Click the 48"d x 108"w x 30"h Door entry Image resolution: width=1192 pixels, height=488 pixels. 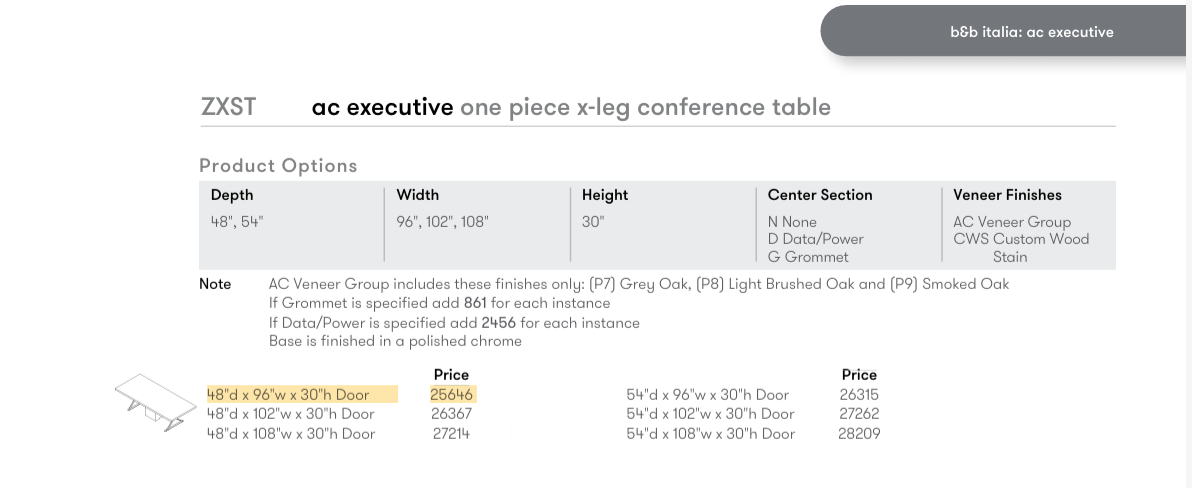click(x=291, y=433)
